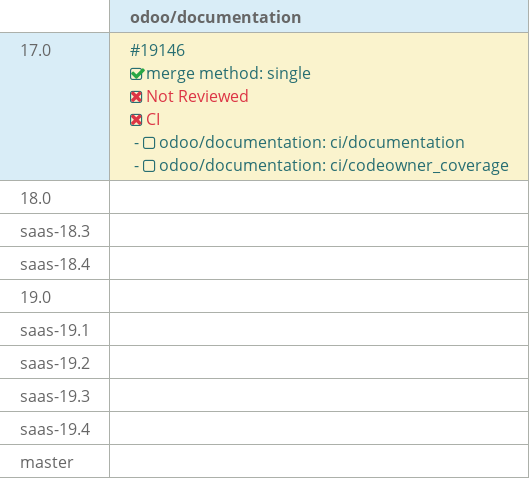
Task: Select the saas-19.2 branch row label
Action: pos(55,364)
